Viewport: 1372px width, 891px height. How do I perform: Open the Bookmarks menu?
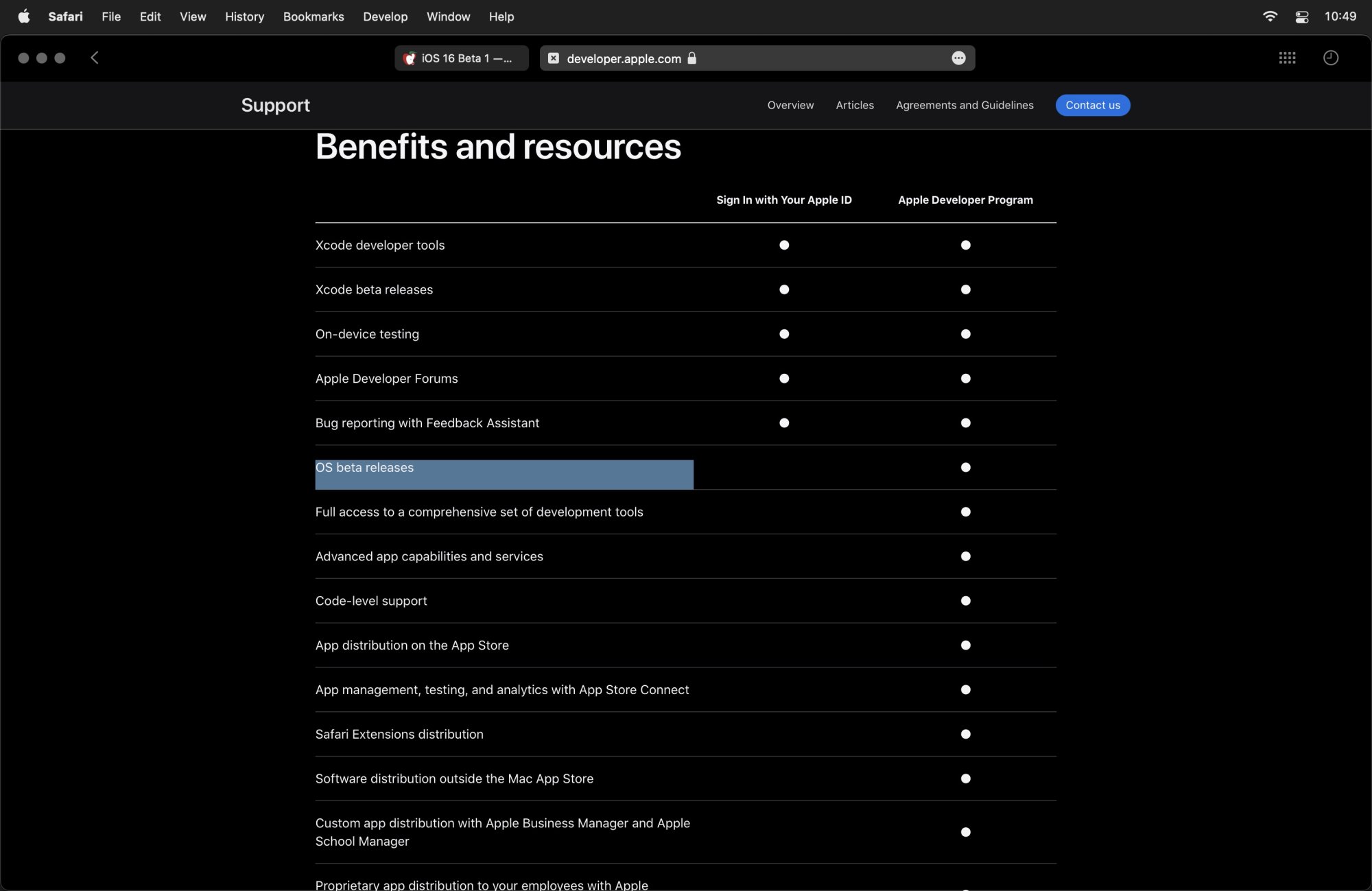[x=313, y=16]
